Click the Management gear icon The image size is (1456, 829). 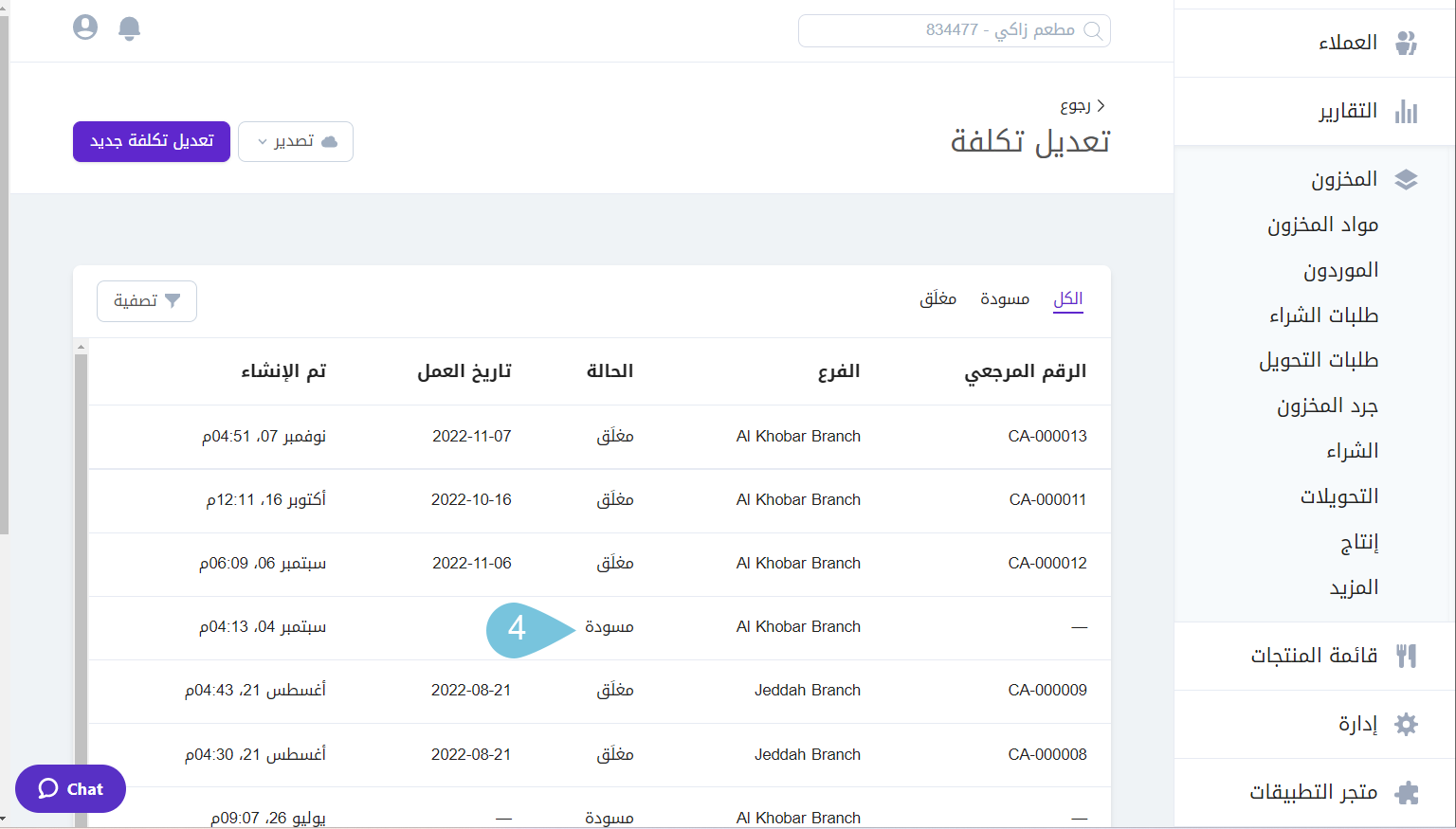click(x=1406, y=725)
